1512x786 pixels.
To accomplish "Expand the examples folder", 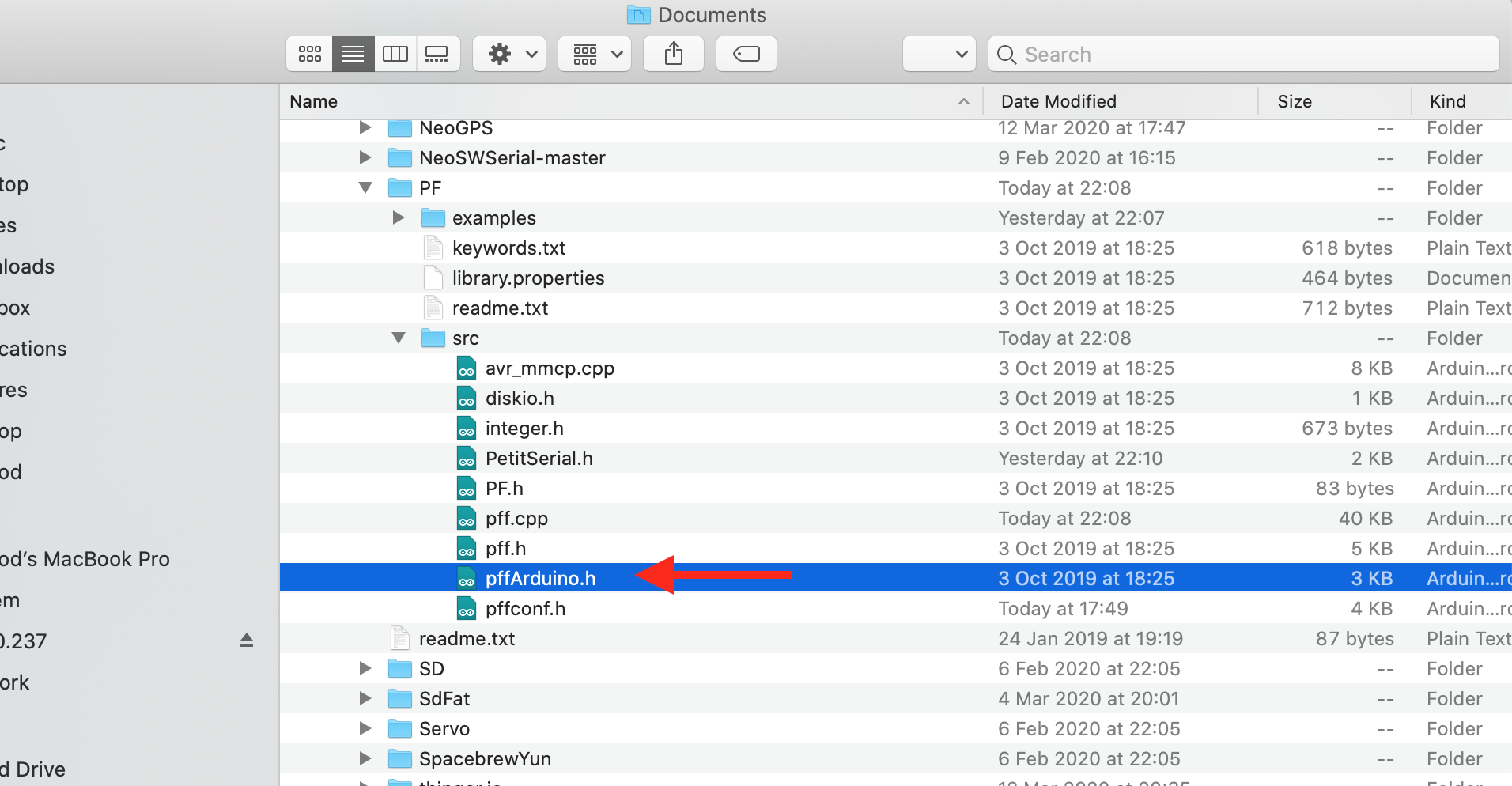I will (x=399, y=218).
